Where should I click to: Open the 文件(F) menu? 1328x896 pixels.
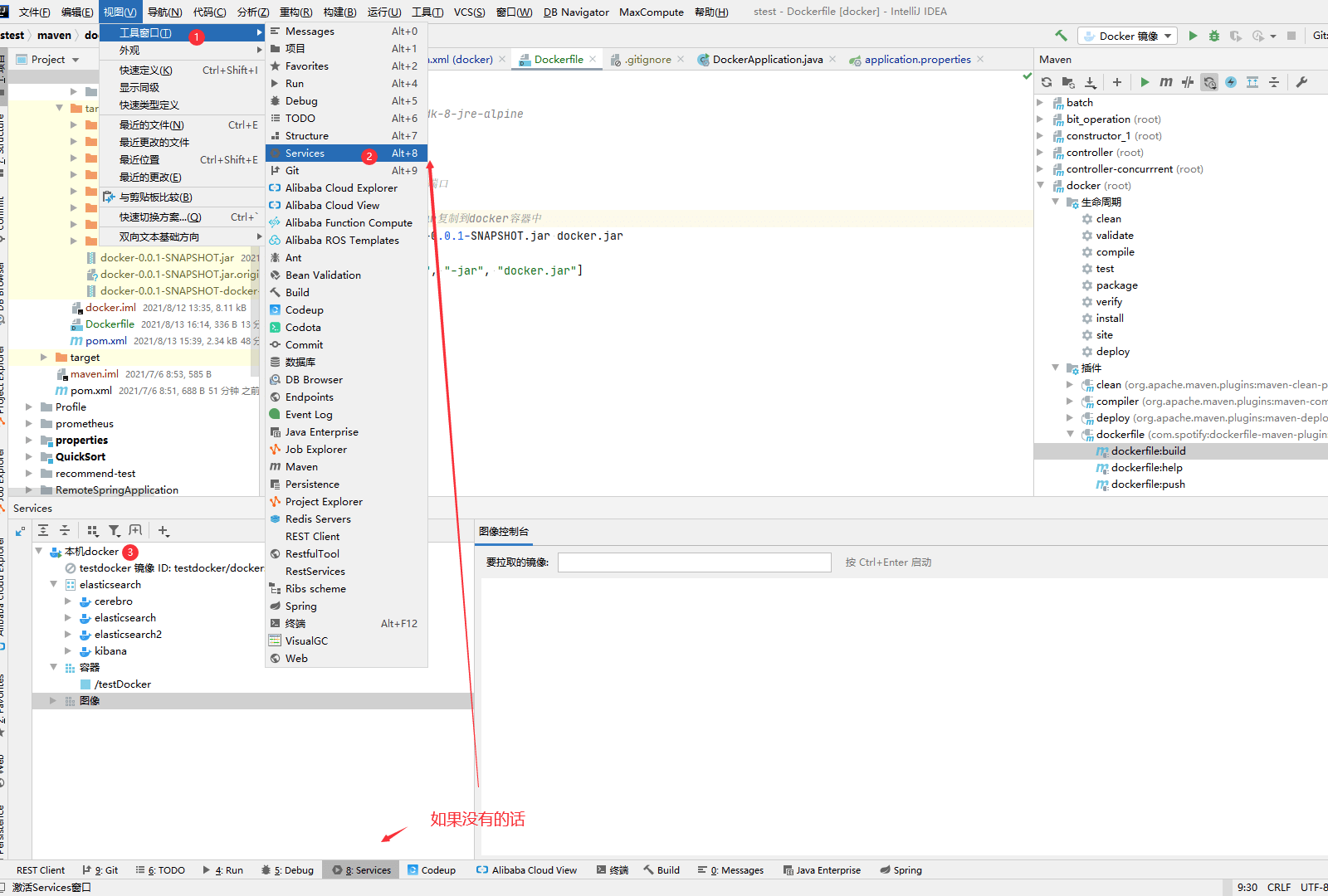point(34,12)
